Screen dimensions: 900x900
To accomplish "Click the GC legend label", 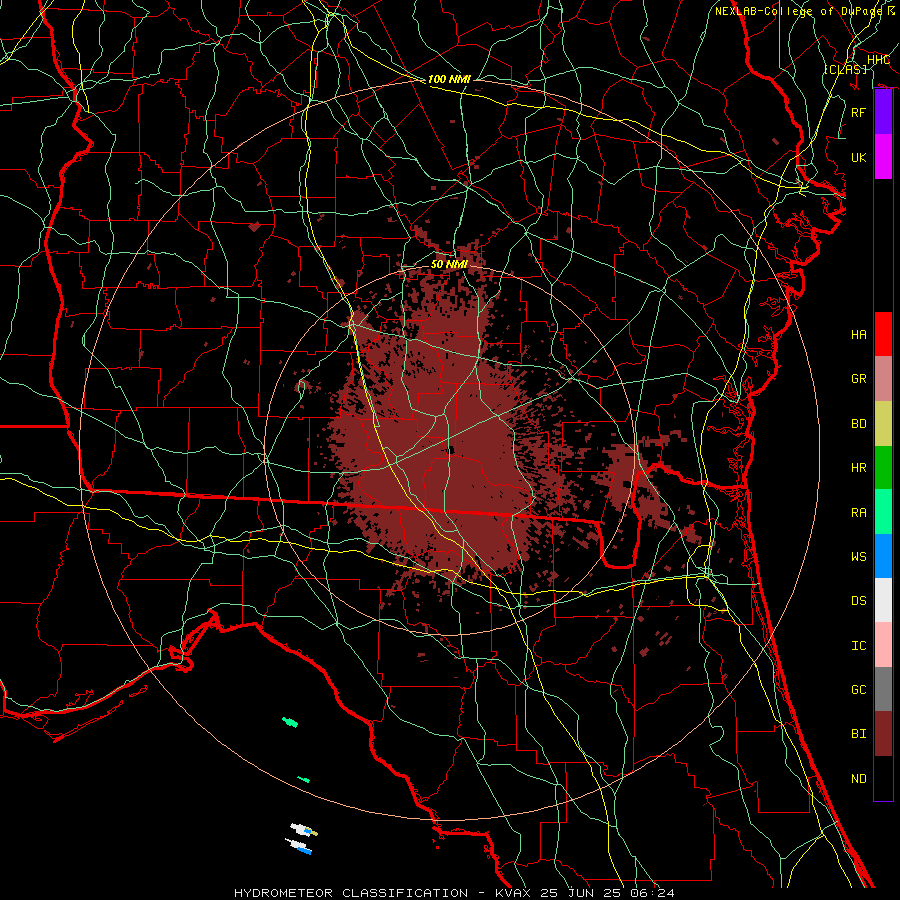I will pos(858,689).
